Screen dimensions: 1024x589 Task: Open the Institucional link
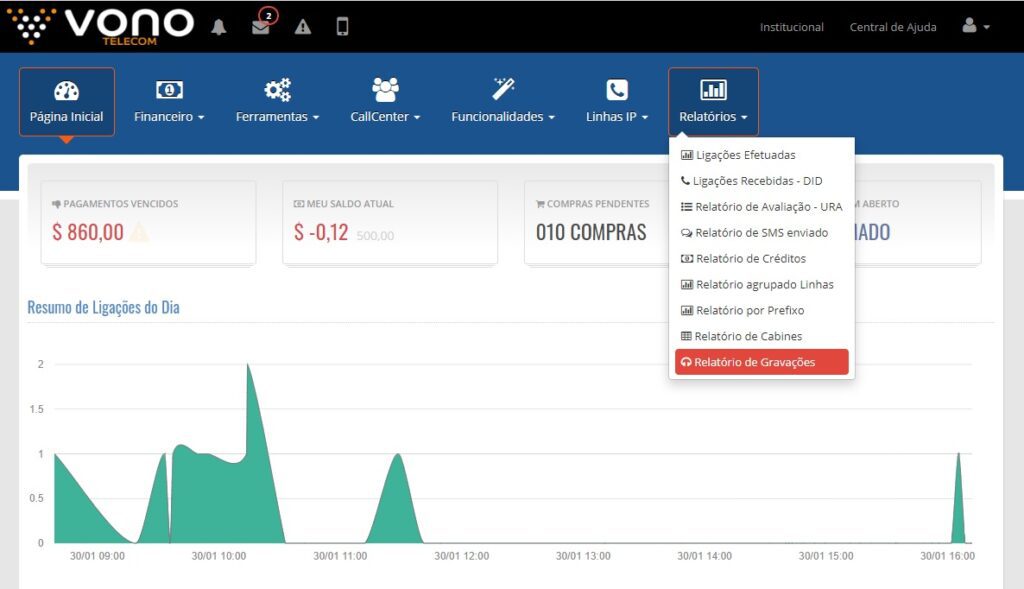coord(791,27)
